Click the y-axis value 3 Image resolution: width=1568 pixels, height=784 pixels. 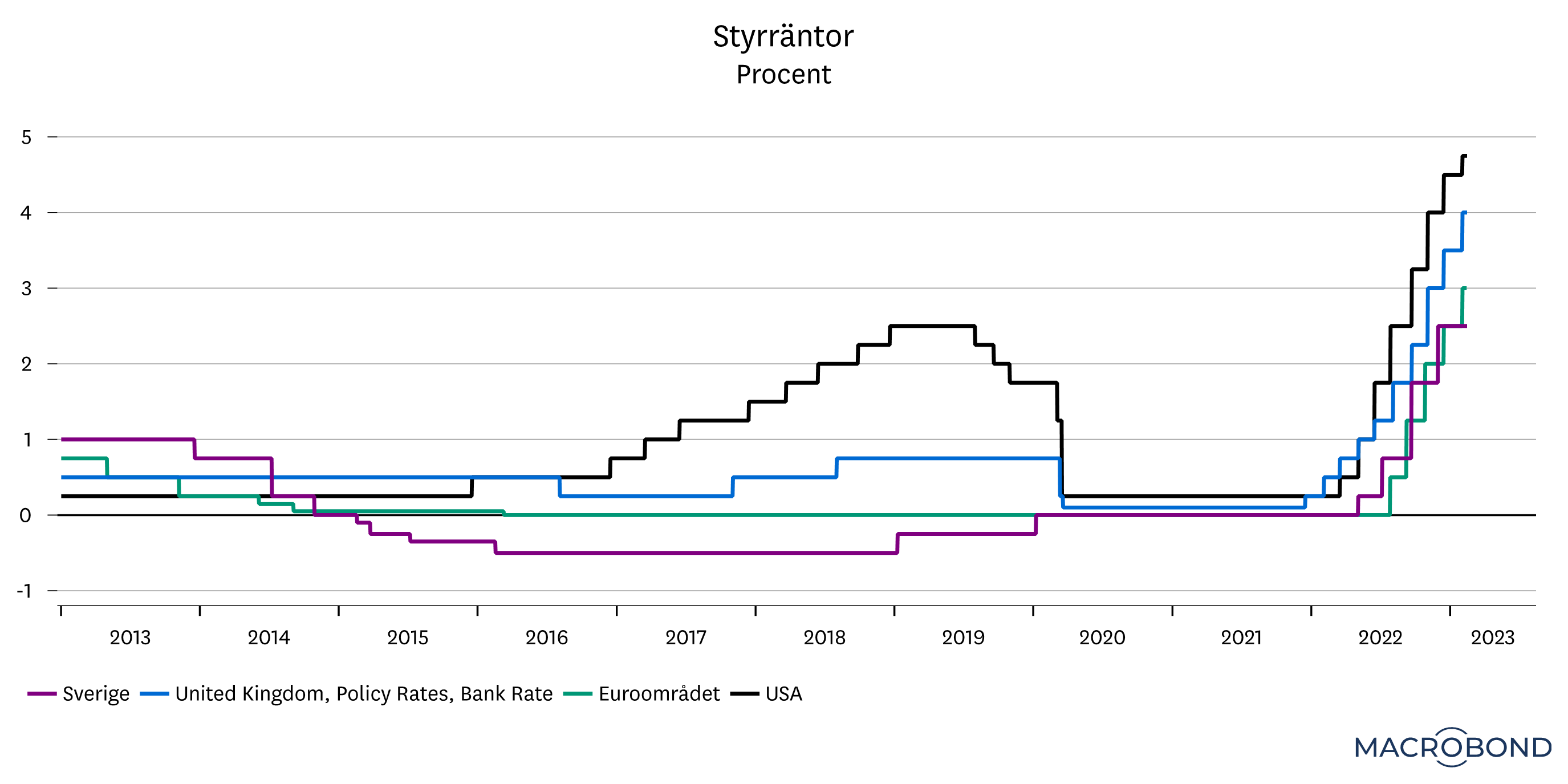[x=26, y=289]
